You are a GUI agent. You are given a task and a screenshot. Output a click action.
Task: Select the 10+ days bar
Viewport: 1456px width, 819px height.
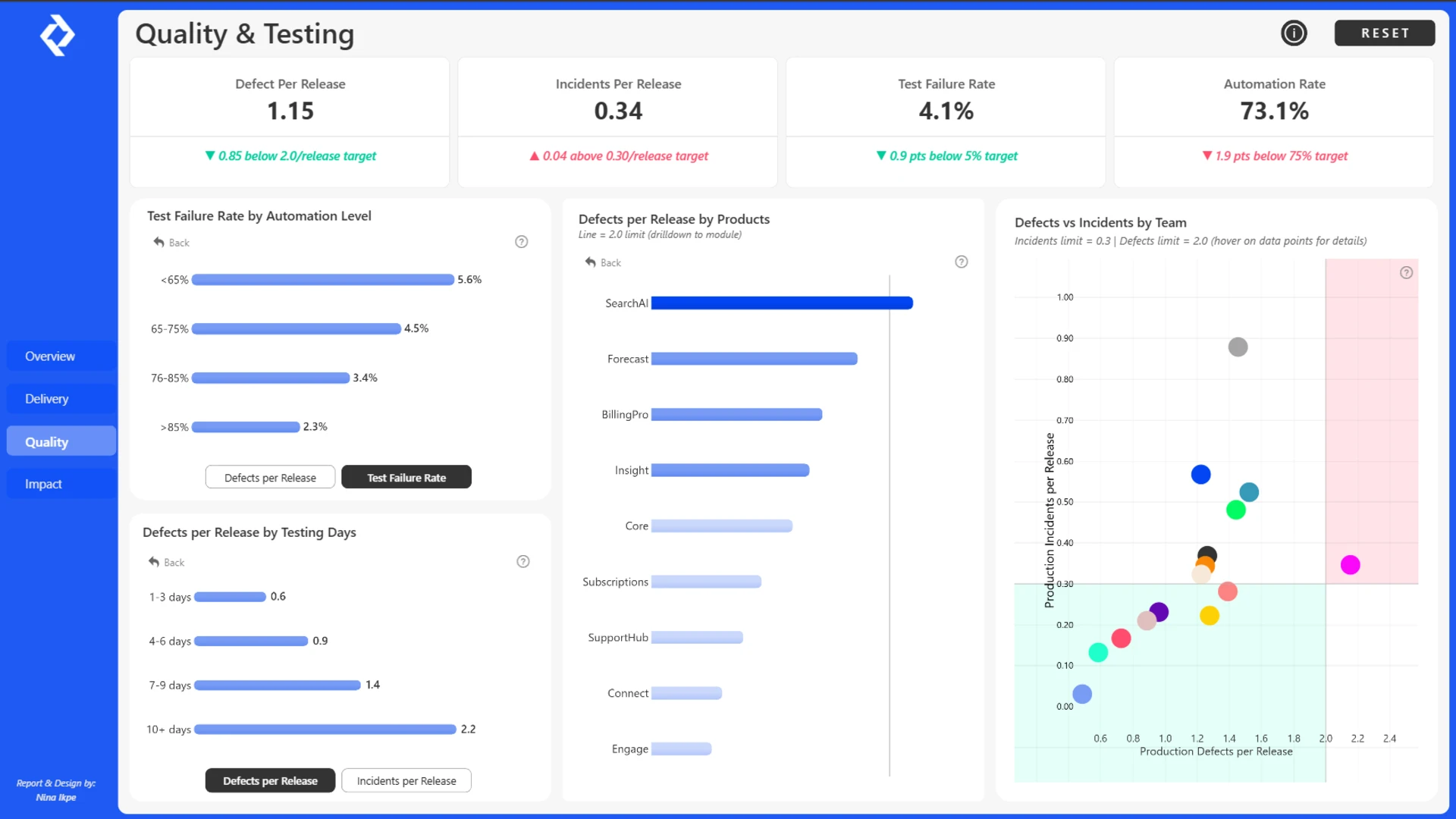325,730
